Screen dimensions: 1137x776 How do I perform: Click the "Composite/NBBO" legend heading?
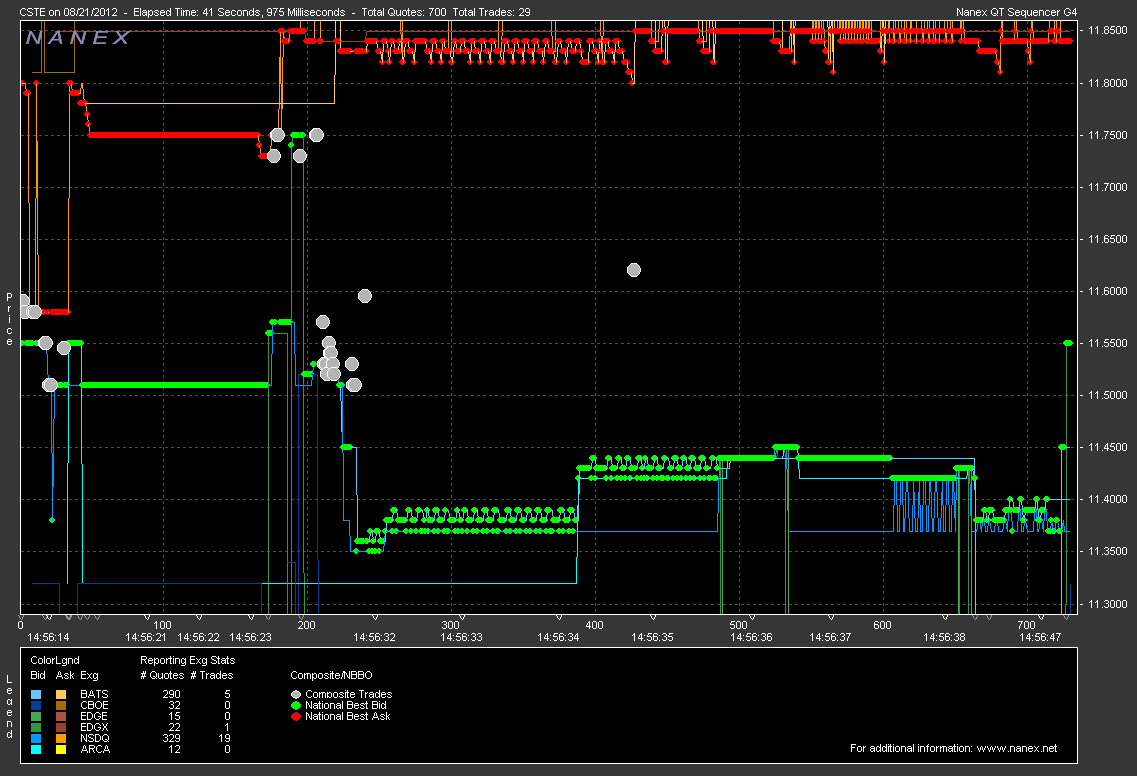[x=331, y=675]
